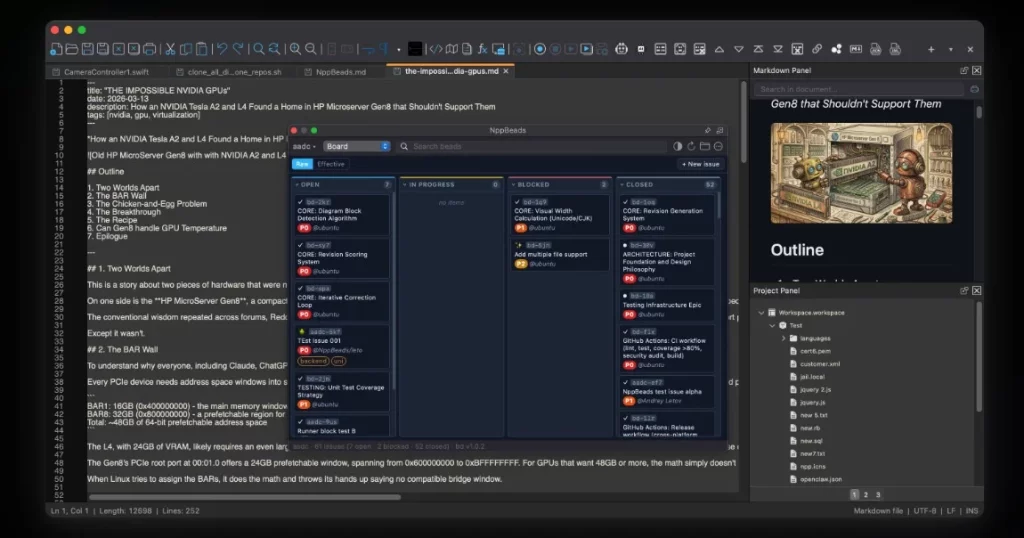1024x538 pixels.
Task: Click the Paste clipboard icon
Action: [x=202, y=49]
